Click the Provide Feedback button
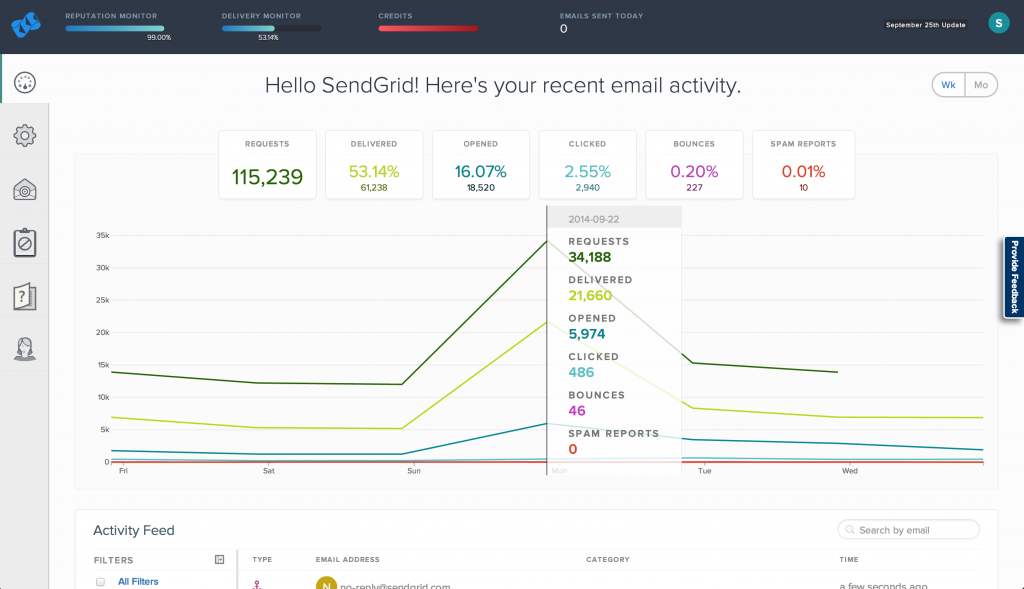The width and height of the screenshot is (1024, 589). [x=1013, y=278]
